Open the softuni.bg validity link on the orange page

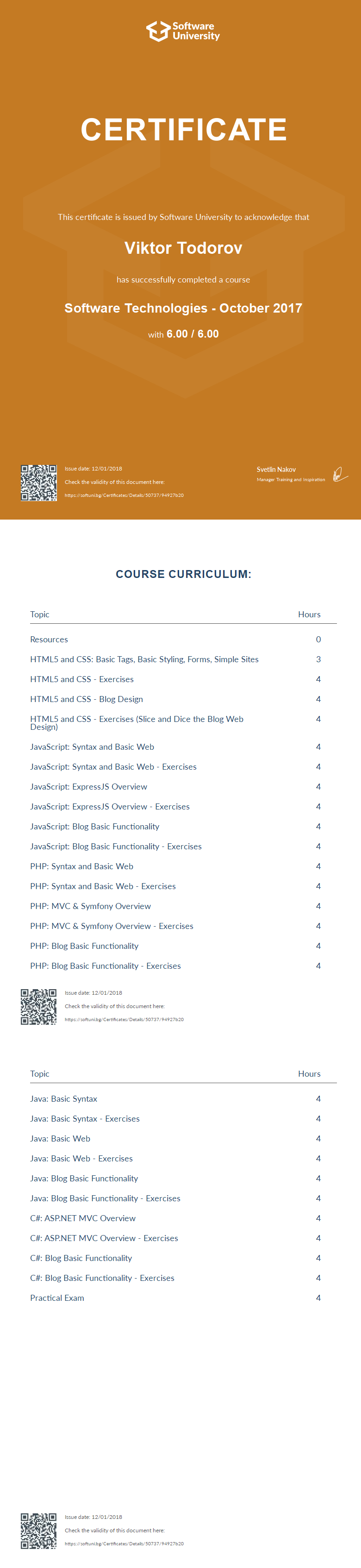pyautogui.click(x=124, y=495)
